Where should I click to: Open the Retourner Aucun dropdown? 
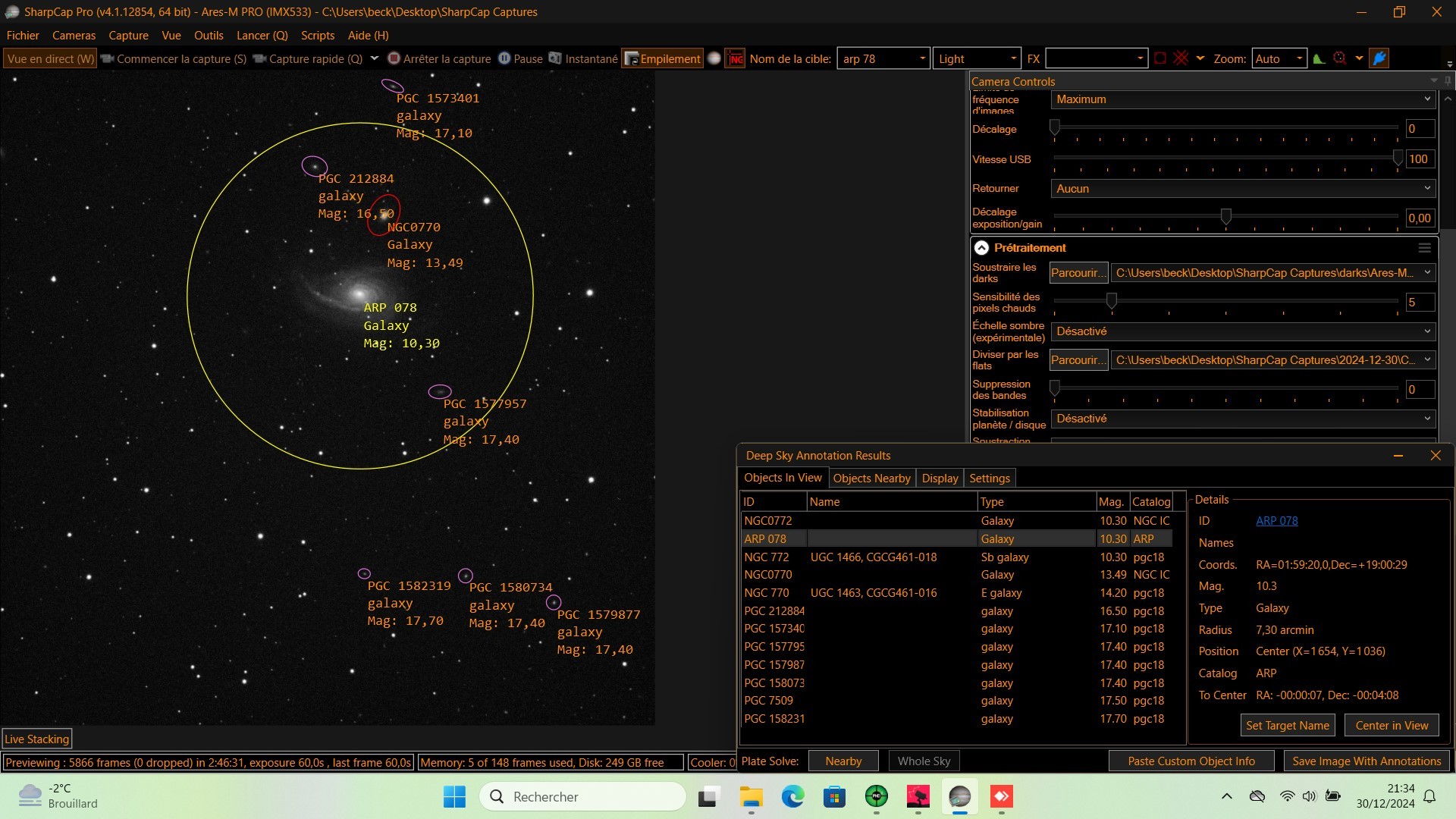1243,189
